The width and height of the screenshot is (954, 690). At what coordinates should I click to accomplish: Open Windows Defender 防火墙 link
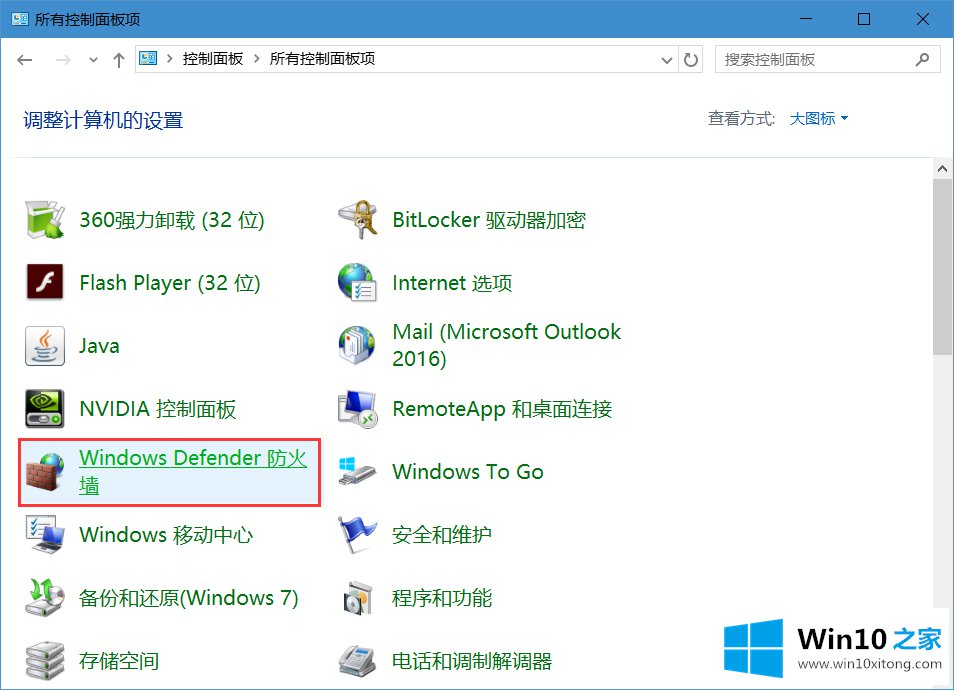(193, 472)
